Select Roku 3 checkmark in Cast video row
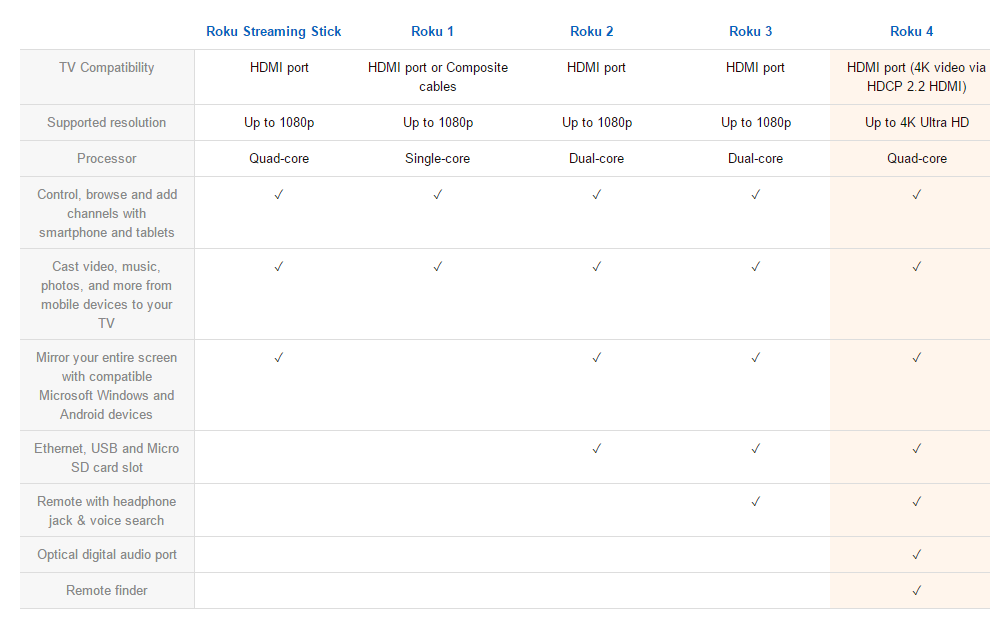This screenshot has width=1002, height=636. click(755, 267)
